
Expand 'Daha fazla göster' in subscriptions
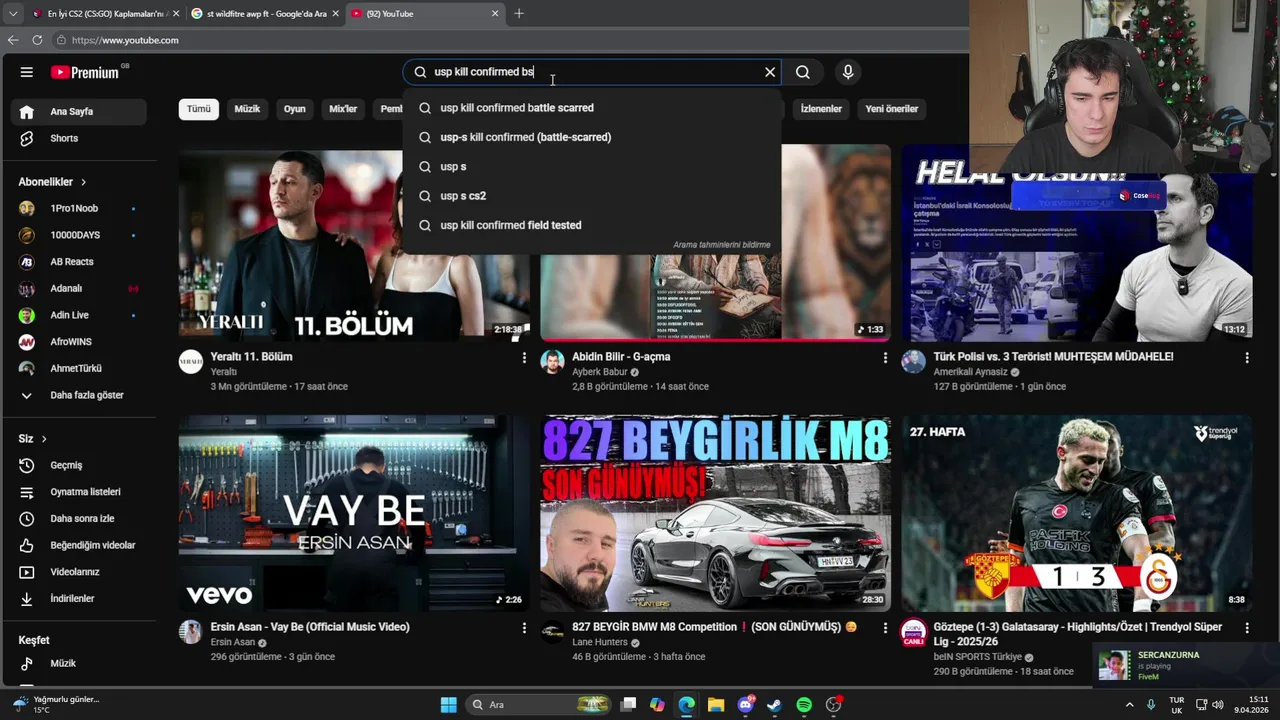tap(80, 395)
